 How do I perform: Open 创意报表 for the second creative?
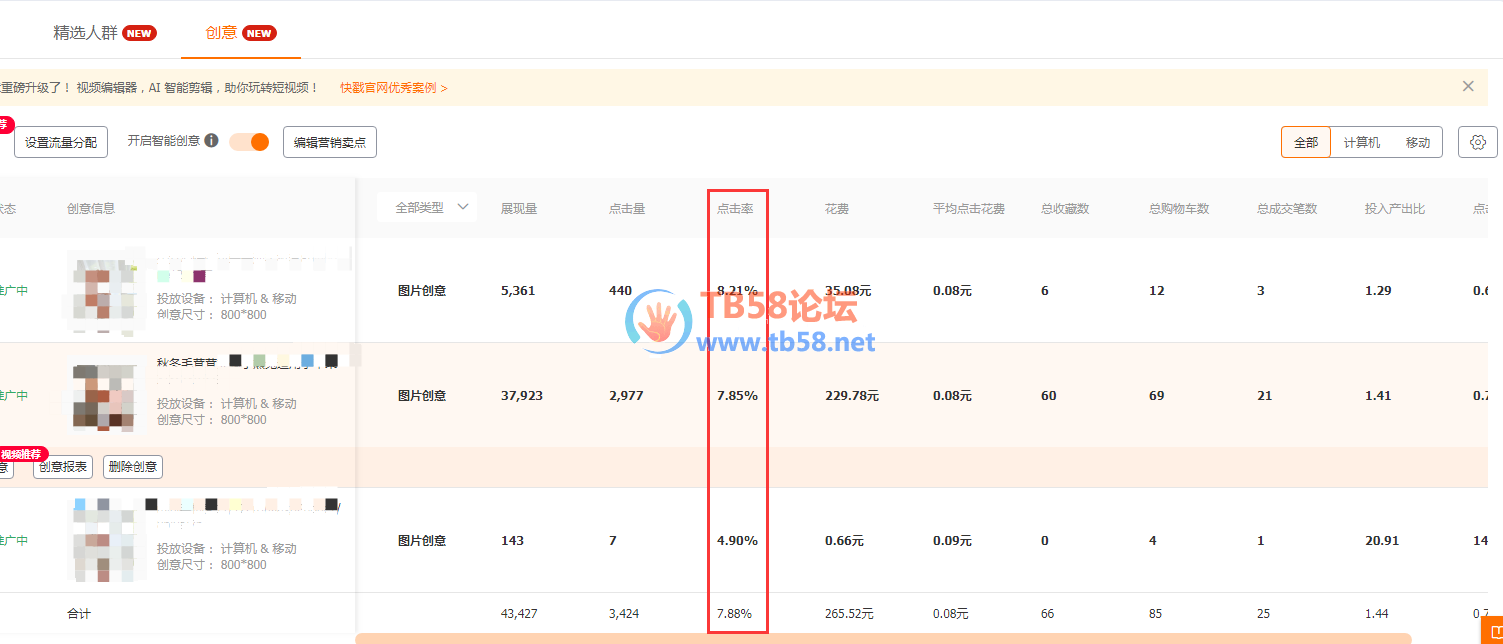(x=63, y=466)
